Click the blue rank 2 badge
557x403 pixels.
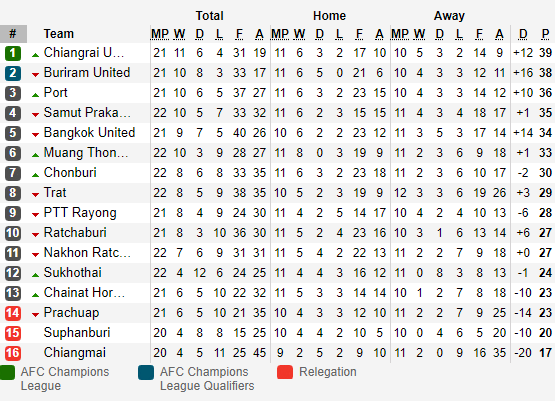(13, 73)
